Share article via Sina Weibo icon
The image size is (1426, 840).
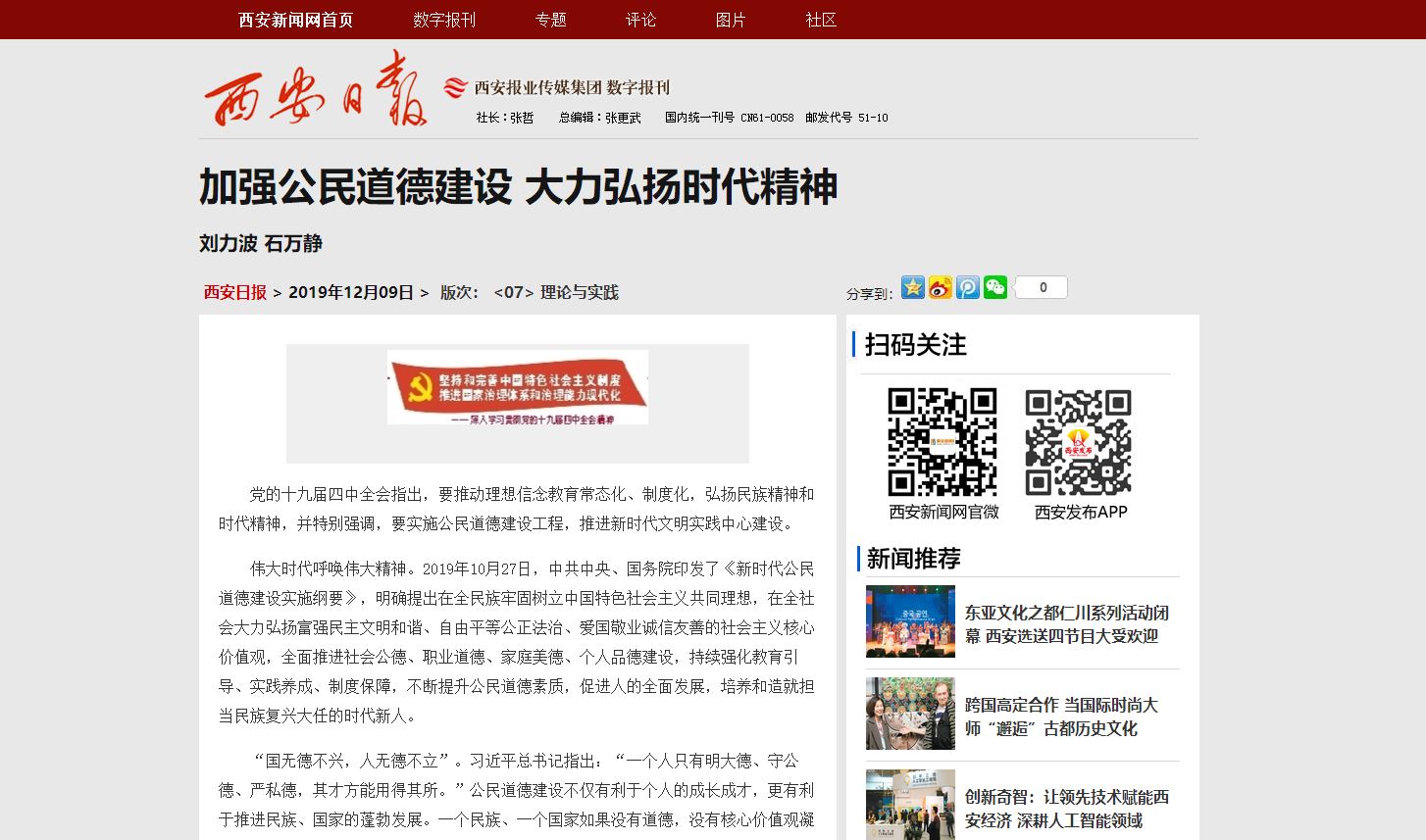pos(940,287)
